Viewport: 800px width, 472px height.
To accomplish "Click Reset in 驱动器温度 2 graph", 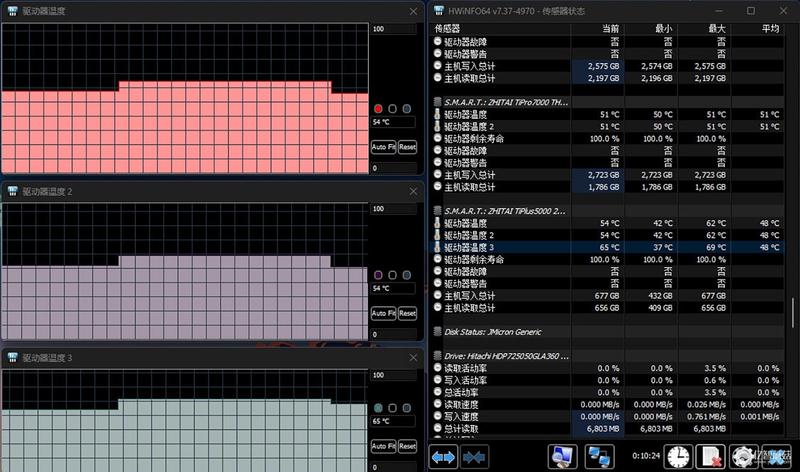I will click(x=407, y=313).
